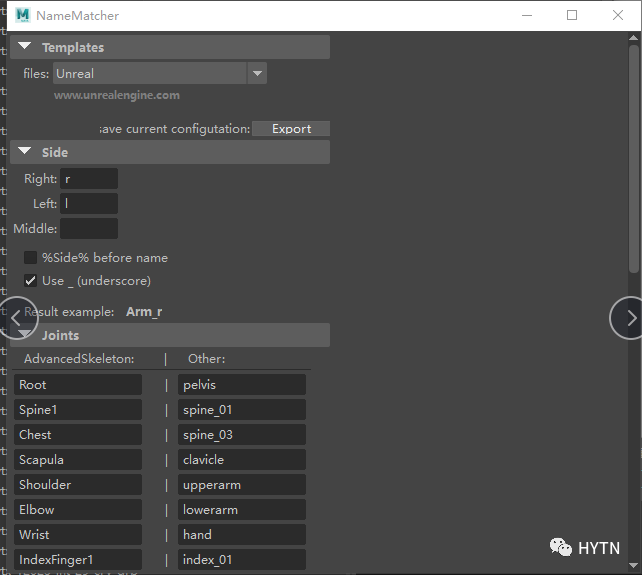This screenshot has width=642, height=575.
Task: Click the index_01 other joint field
Action: click(x=242, y=560)
